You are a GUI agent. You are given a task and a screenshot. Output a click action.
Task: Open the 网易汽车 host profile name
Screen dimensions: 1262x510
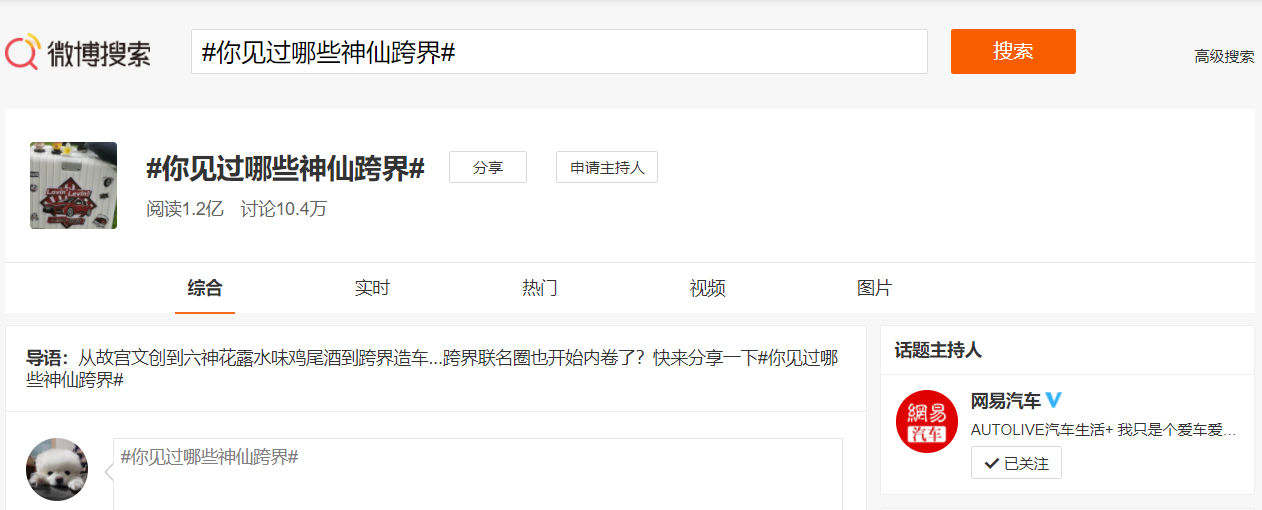pos(1005,401)
